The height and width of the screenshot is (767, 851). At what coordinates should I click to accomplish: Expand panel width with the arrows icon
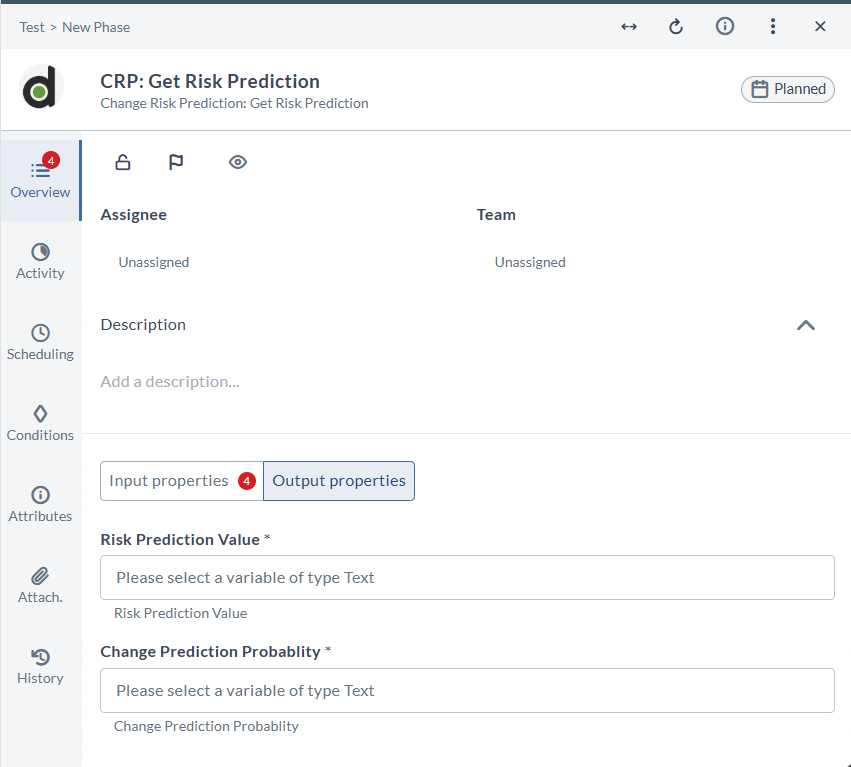click(629, 26)
